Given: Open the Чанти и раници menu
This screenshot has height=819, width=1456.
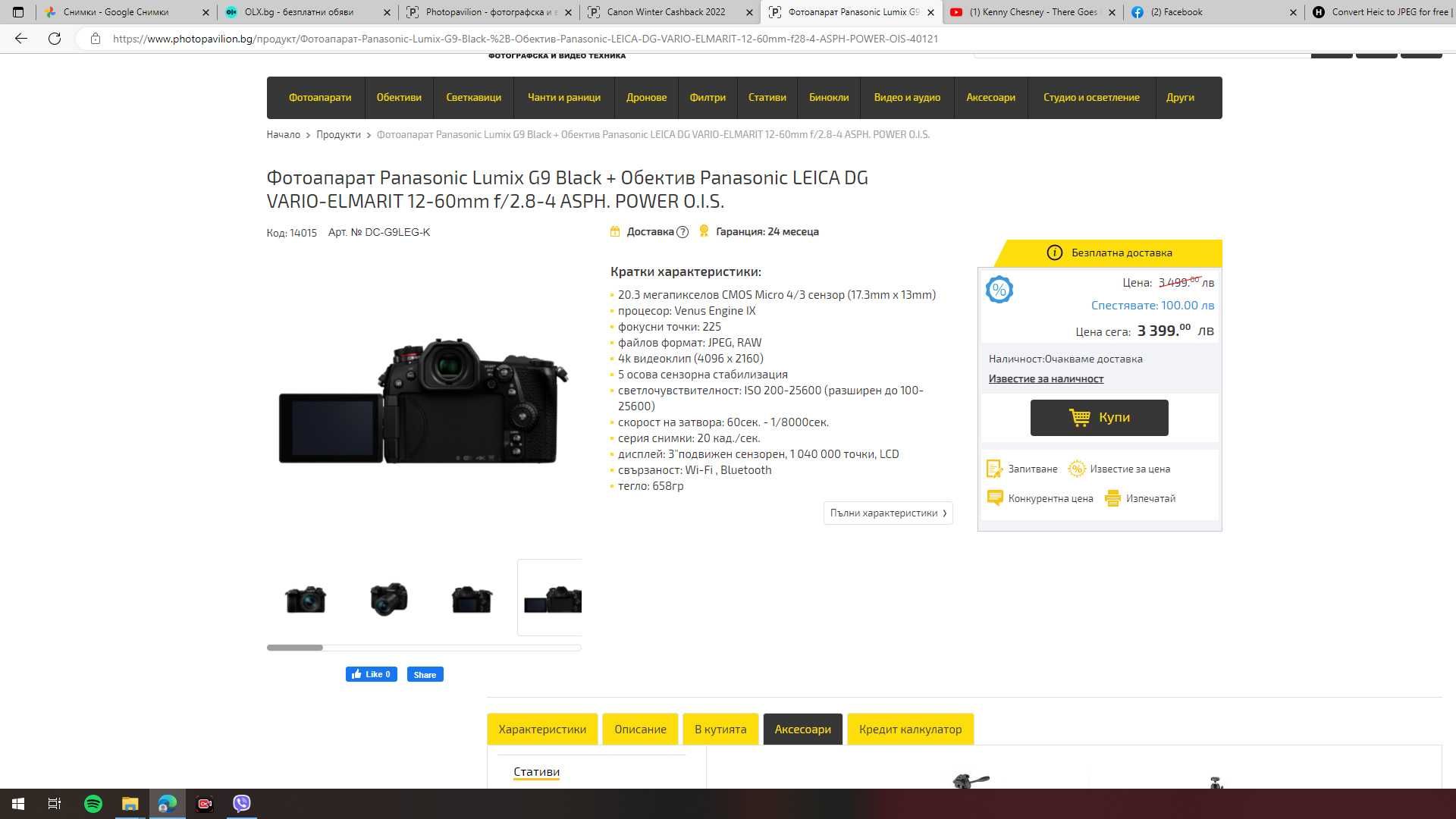Looking at the screenshot, I should [563, 97].
